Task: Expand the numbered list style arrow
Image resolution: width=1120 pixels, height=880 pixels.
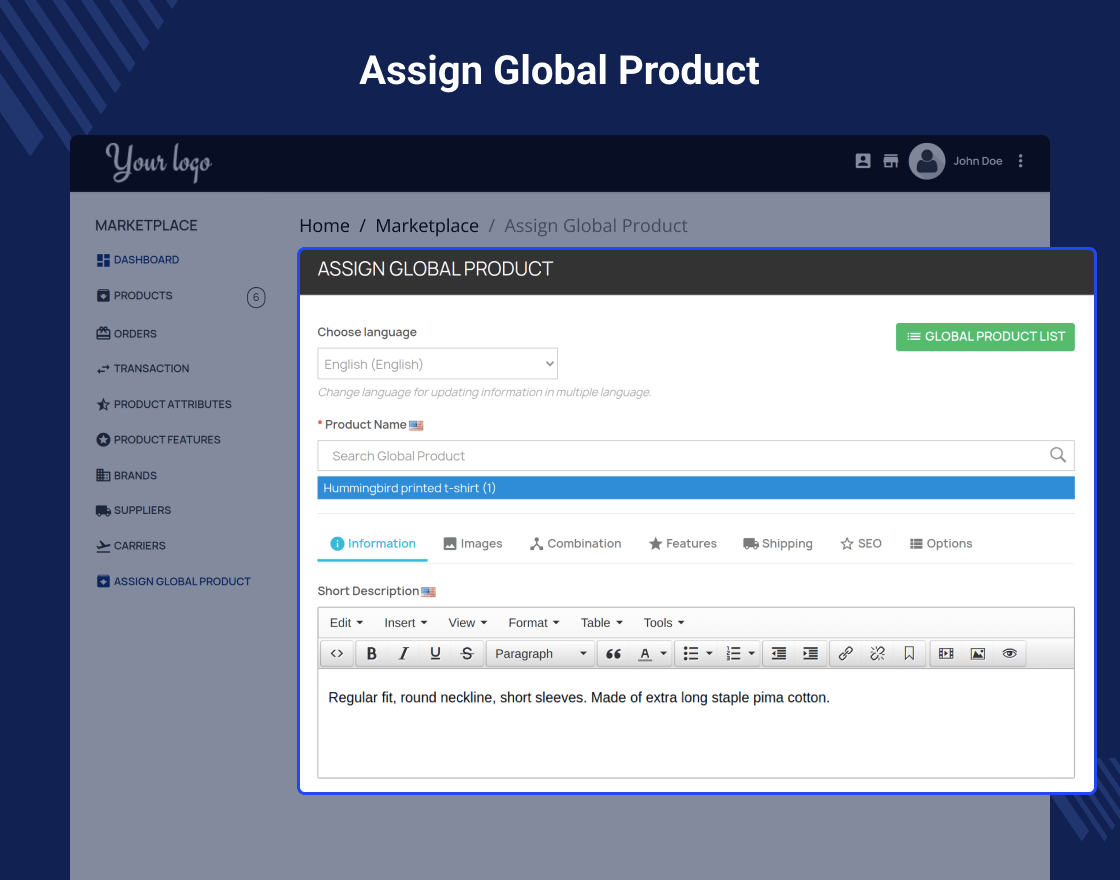Action: 751,654
